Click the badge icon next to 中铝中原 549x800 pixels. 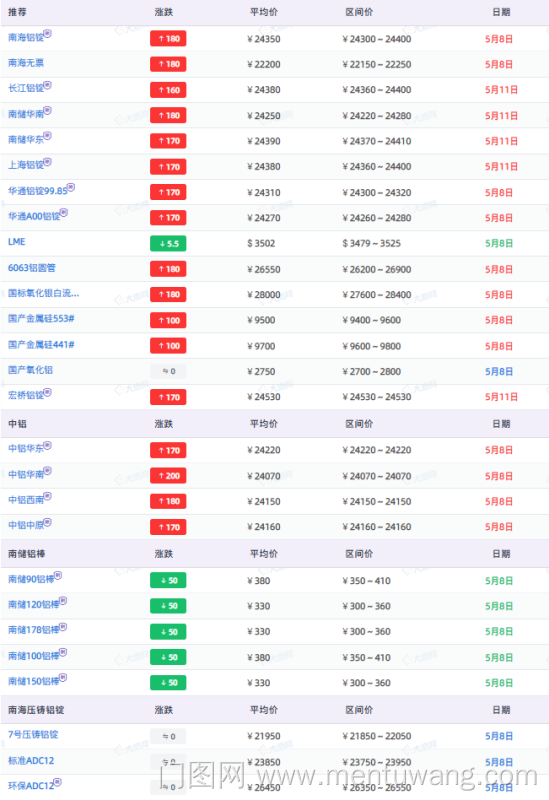point(47,522)
